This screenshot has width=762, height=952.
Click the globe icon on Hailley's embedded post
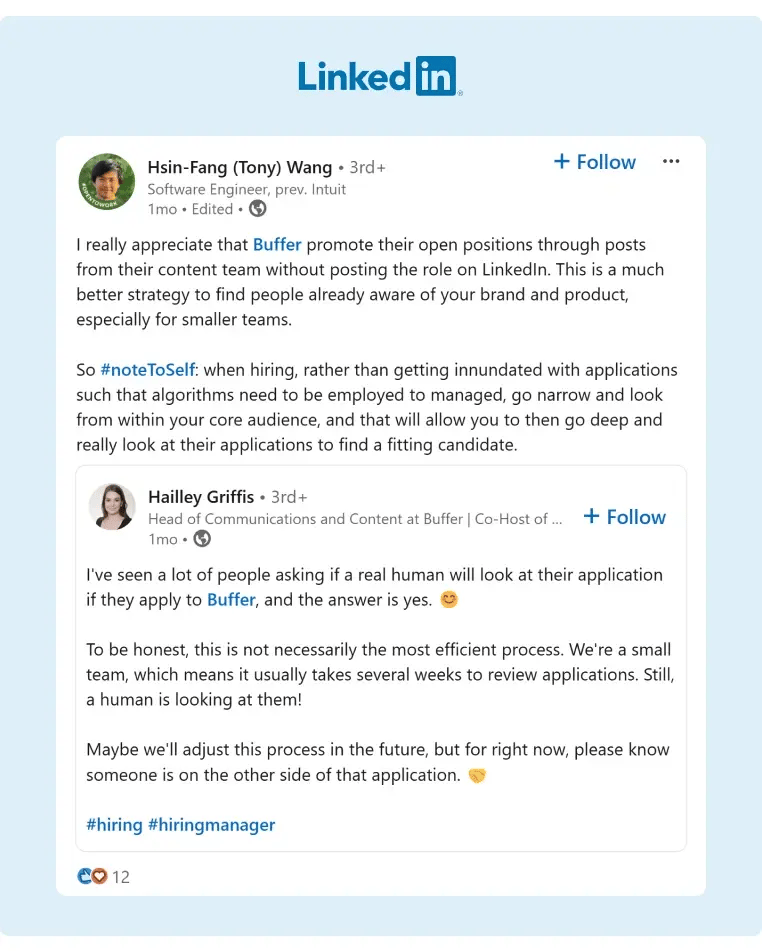(200, 539)
